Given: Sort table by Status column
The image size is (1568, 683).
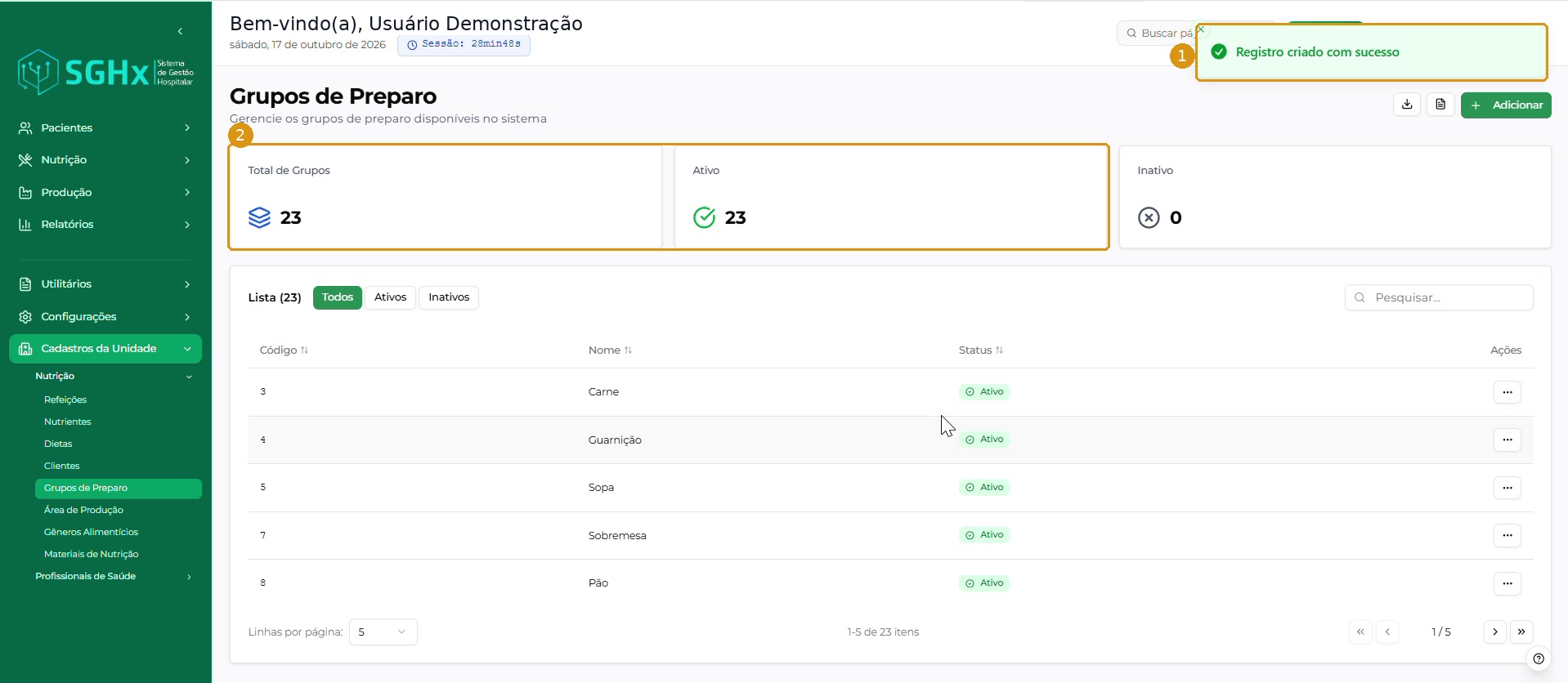Looking at the screenshot, I should tap(980, 350).
